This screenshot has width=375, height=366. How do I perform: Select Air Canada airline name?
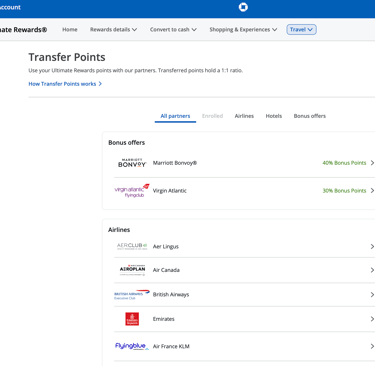pyautogui.click(x=166, y=270)
